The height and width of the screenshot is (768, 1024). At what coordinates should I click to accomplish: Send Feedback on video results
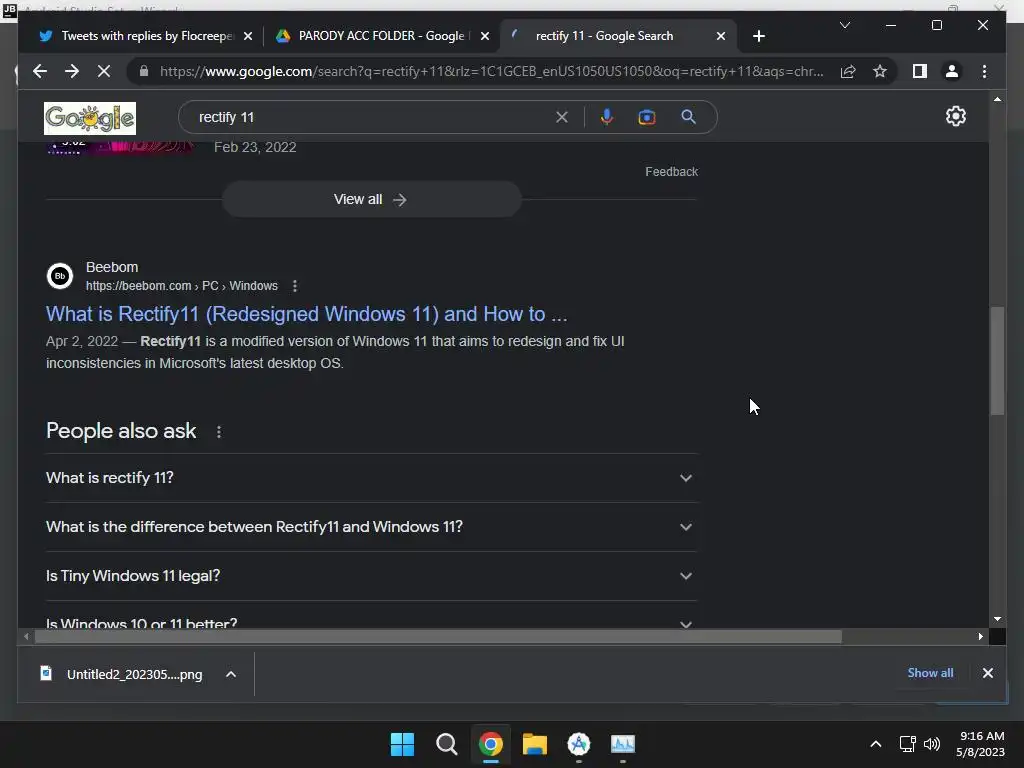pyautogui.click(x=671, y=172)
